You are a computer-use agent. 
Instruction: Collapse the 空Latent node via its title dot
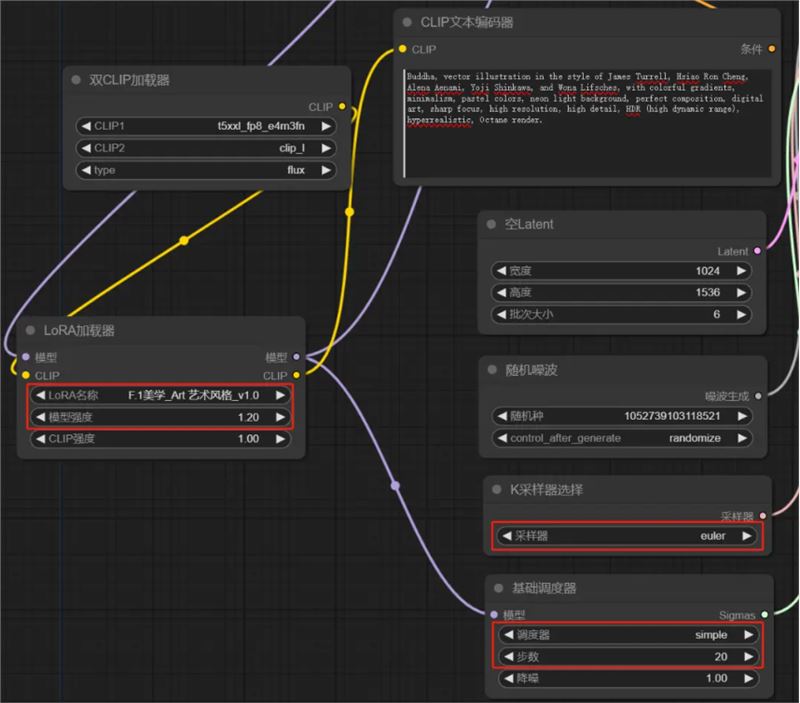(491, 224)
